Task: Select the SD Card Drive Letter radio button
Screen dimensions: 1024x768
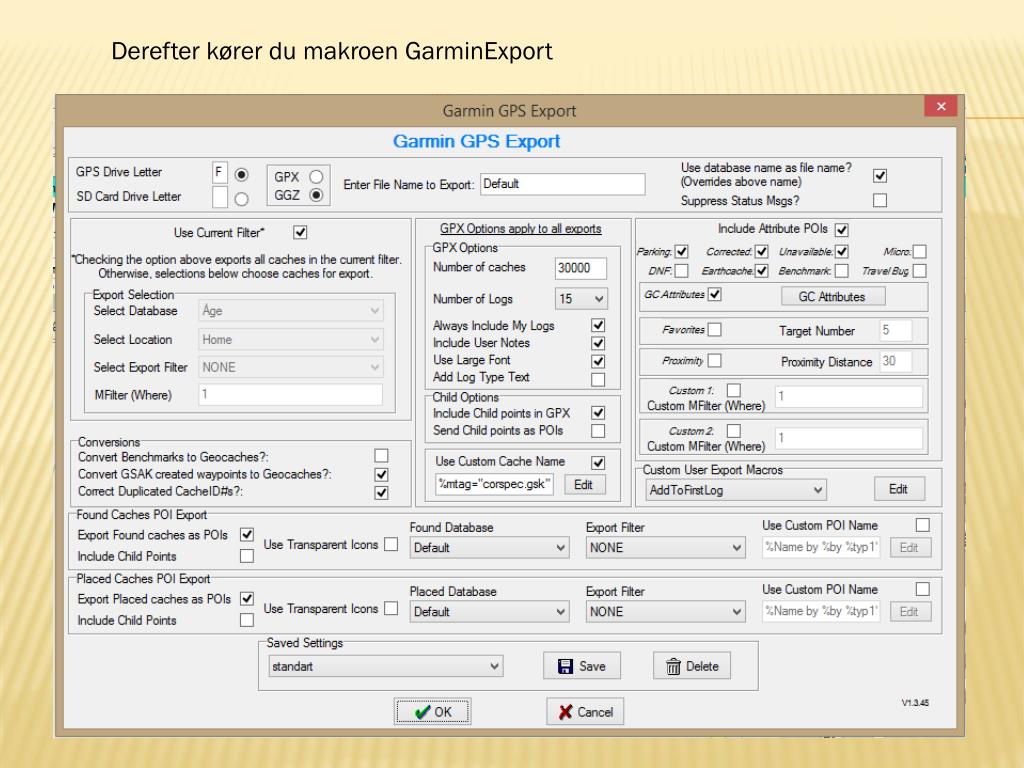Action: tap(242, 199)
